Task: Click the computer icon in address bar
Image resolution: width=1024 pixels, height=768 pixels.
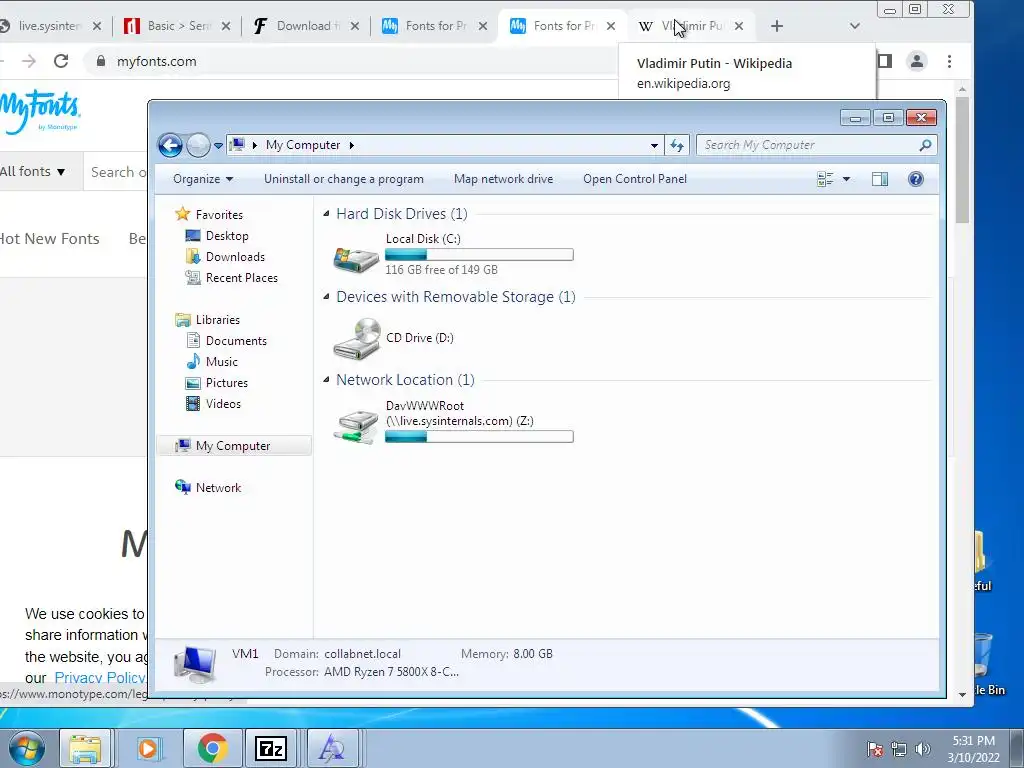Action: [238, 144]
